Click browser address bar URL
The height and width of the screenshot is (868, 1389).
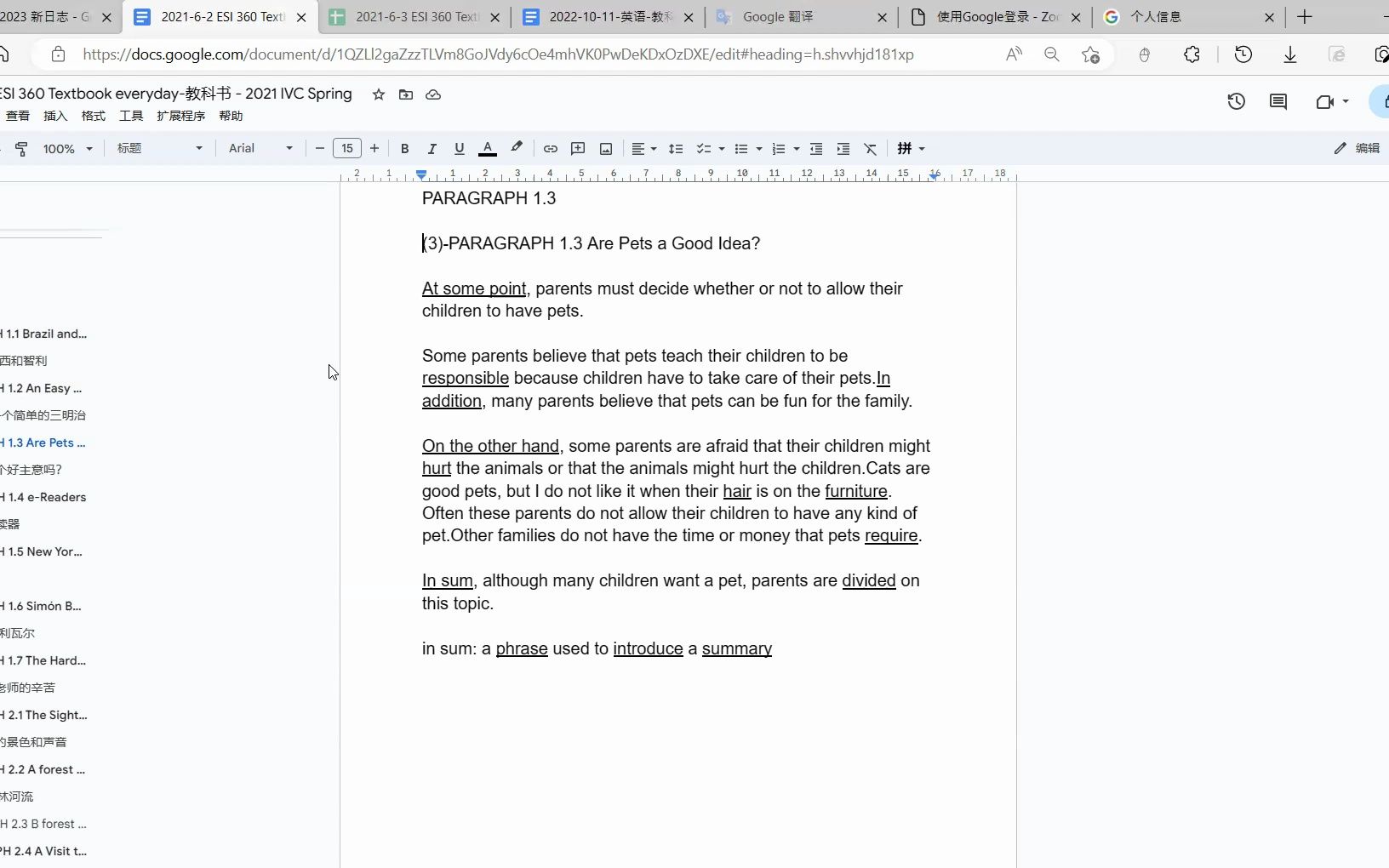499,54
